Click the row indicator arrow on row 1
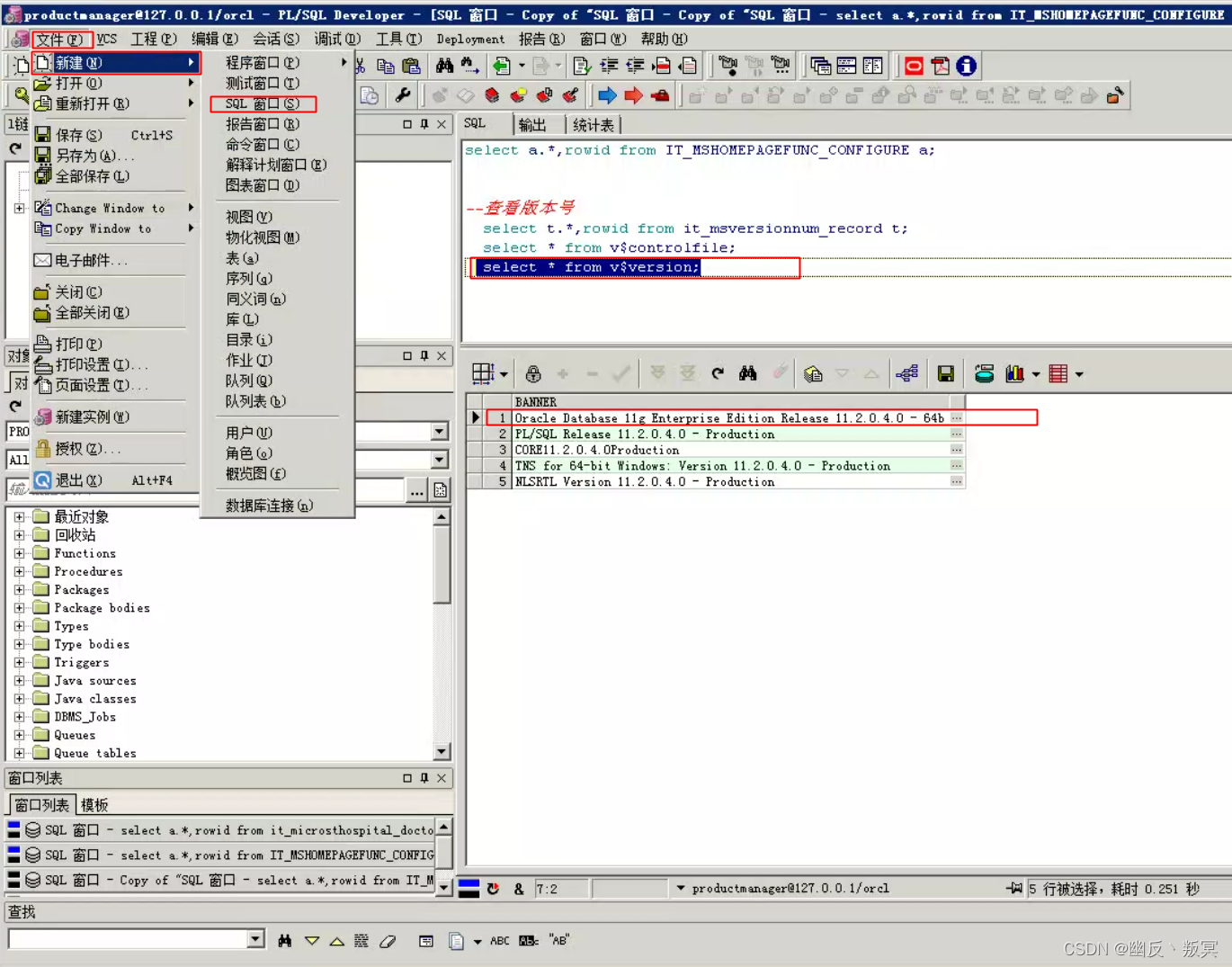This screenshot has width=1232, height=967. [x=475, y=417]
